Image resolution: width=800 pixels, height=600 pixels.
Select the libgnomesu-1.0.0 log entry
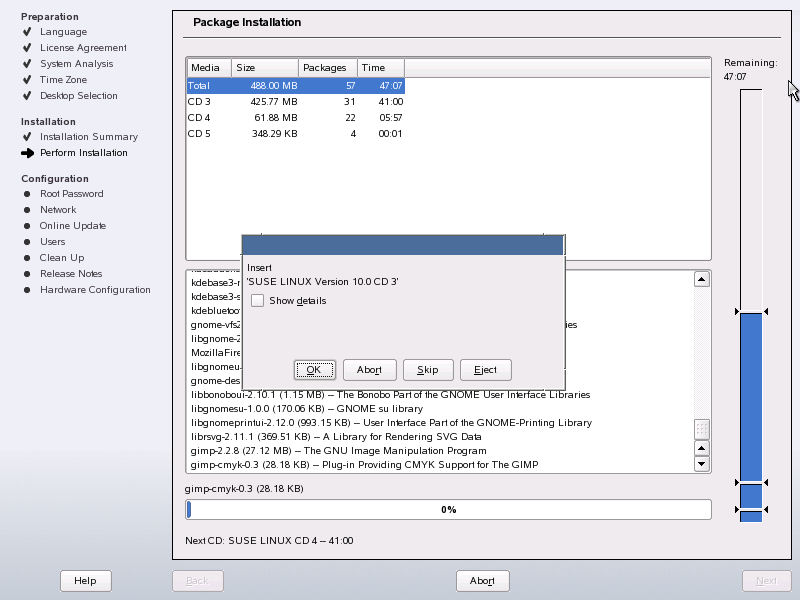click(307, 409)
